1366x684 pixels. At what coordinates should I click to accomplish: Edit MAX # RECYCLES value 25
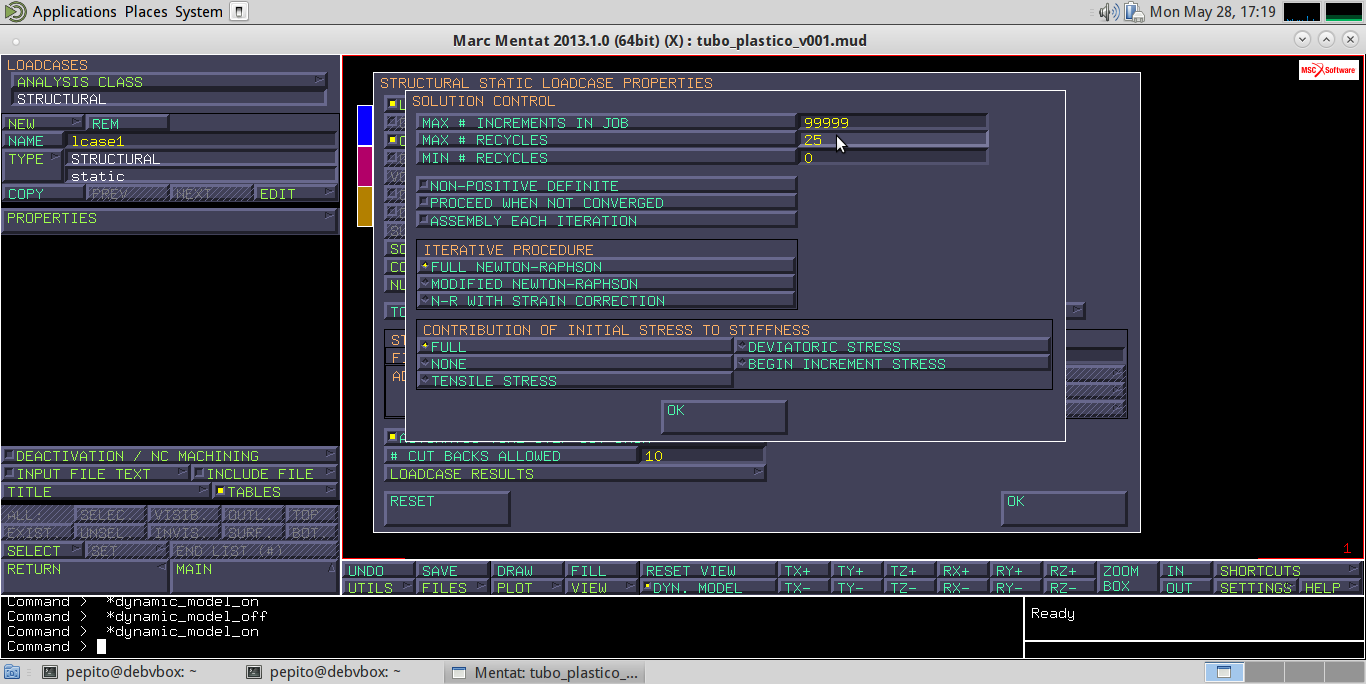(893, 140)
